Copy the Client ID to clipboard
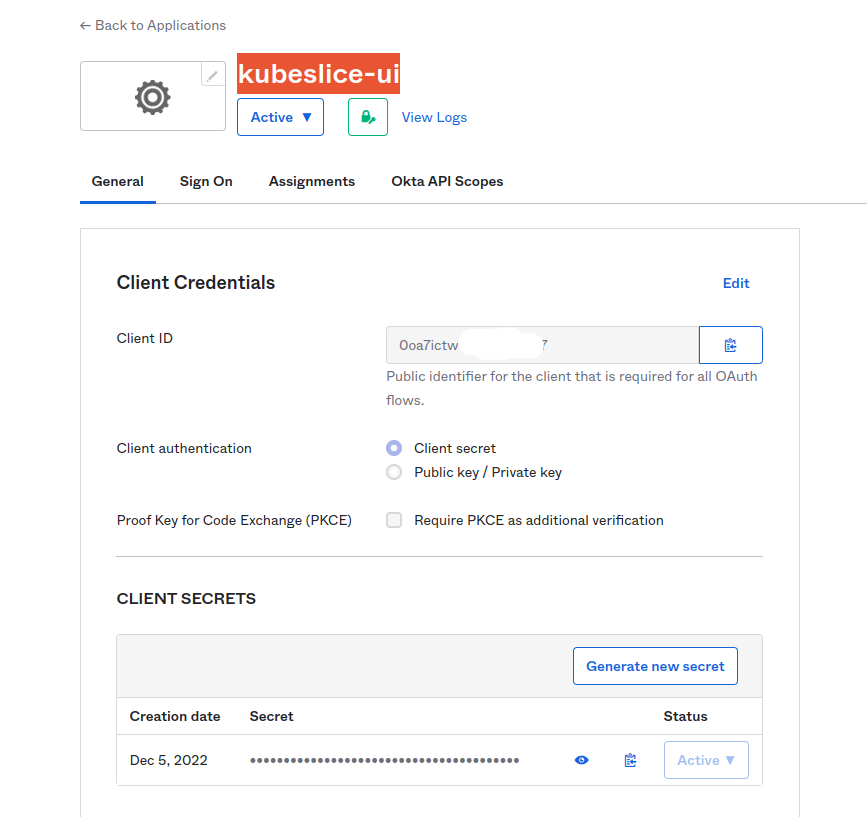Image resolution: width=867 pixels, height=817 pixels. 730,345
